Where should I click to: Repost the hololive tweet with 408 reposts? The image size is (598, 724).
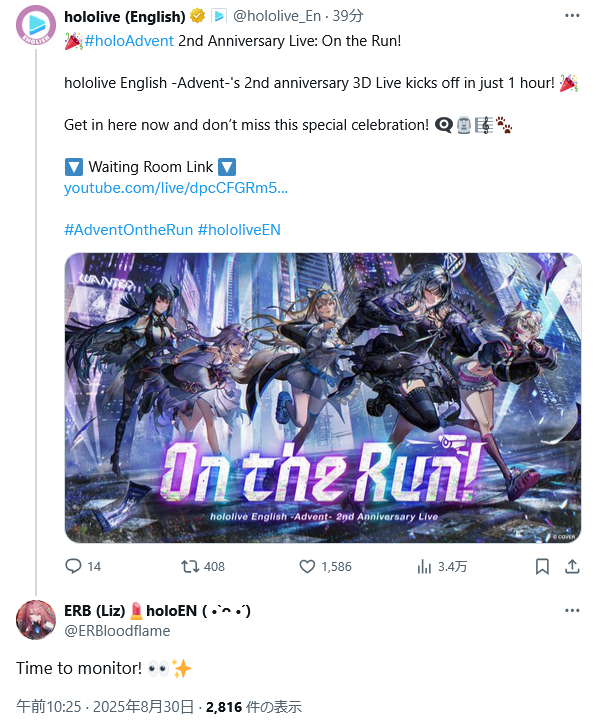[190, 566]
